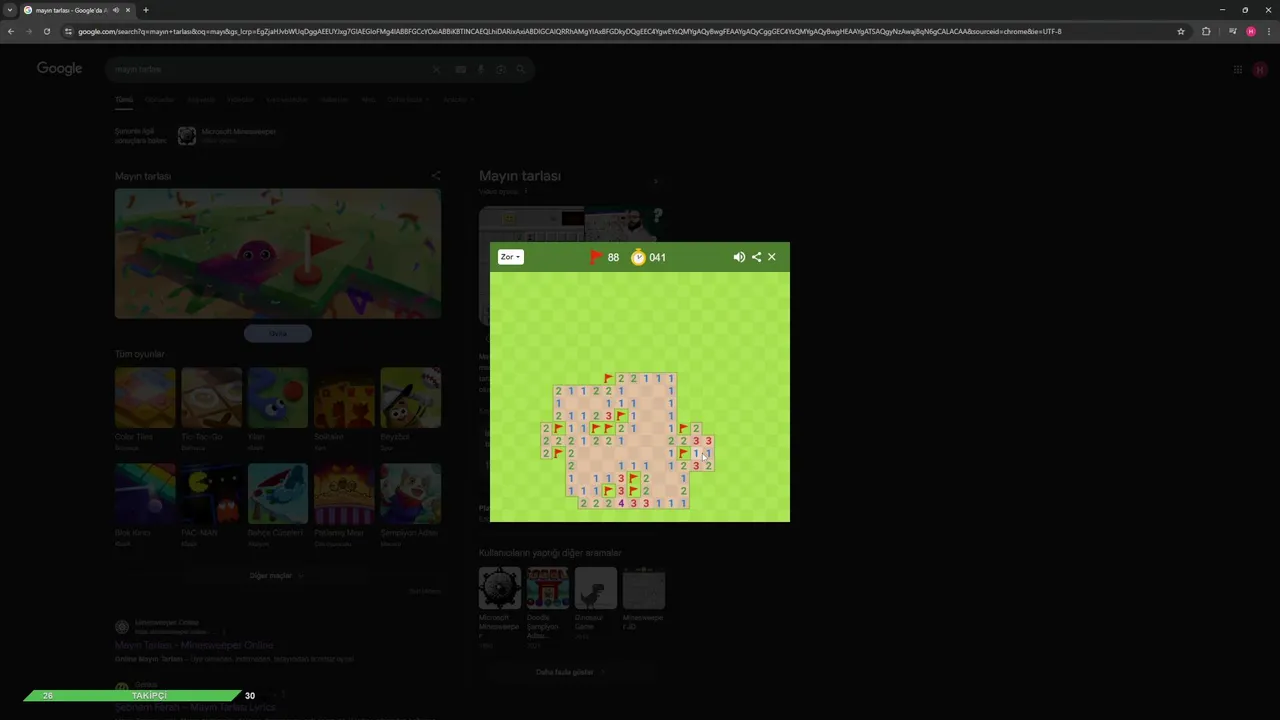This screenshot has width=1280, height=720.
Task: Open the Dinosaur Game related search
Action: (596, 602)
